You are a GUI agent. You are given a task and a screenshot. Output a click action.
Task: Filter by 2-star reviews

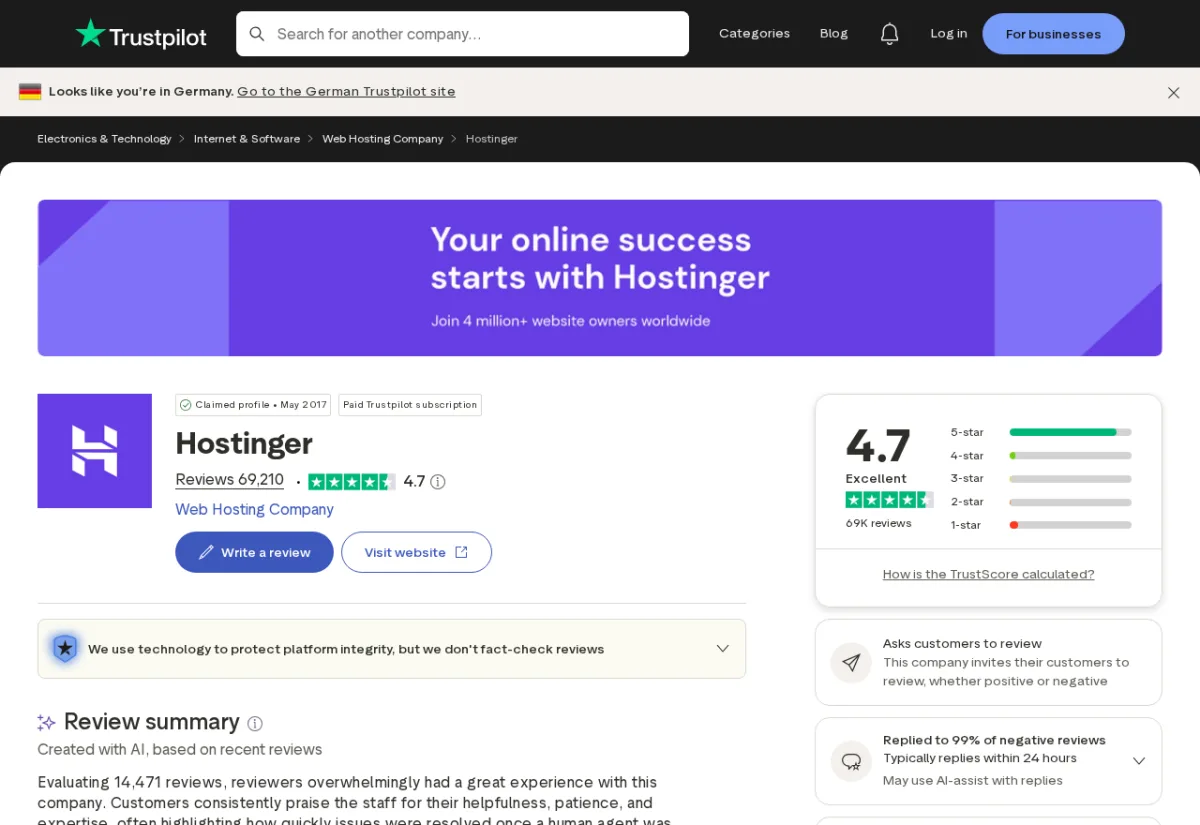point(1040,502)
